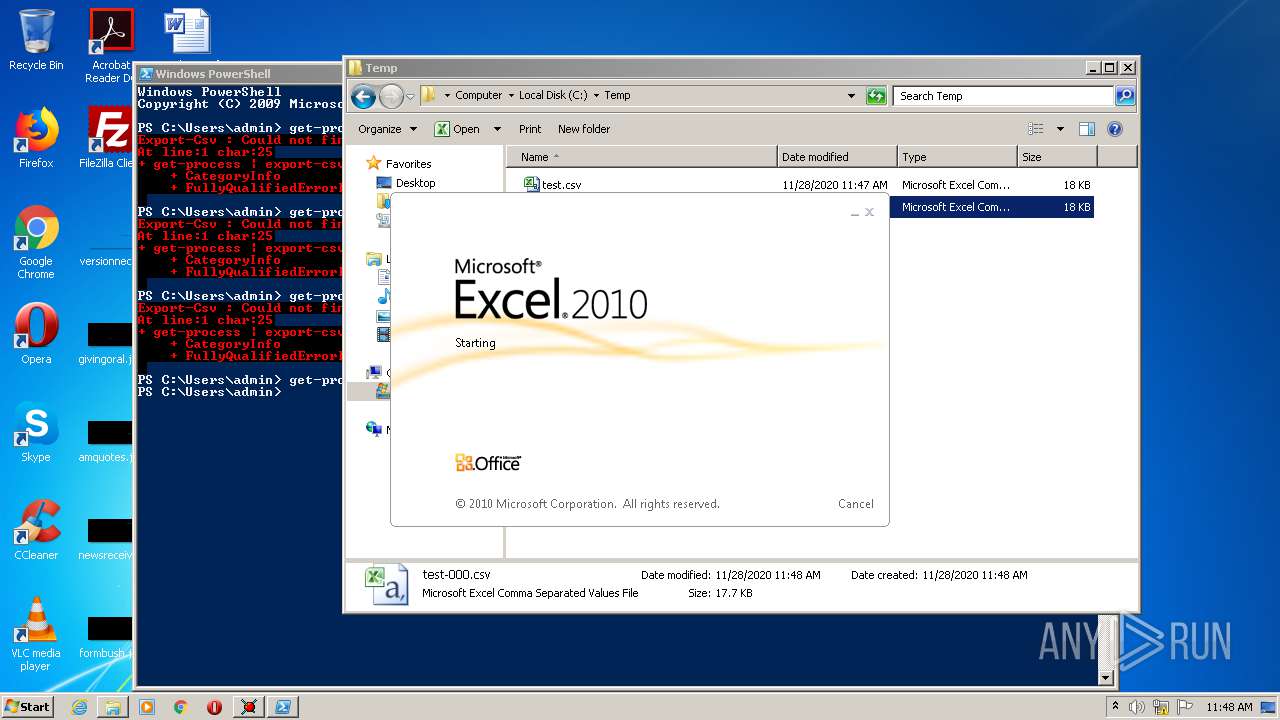The width and height of the screenshot is (1280, 720).
Task: Open Google Chrome desktop icon
Action: 36,242
